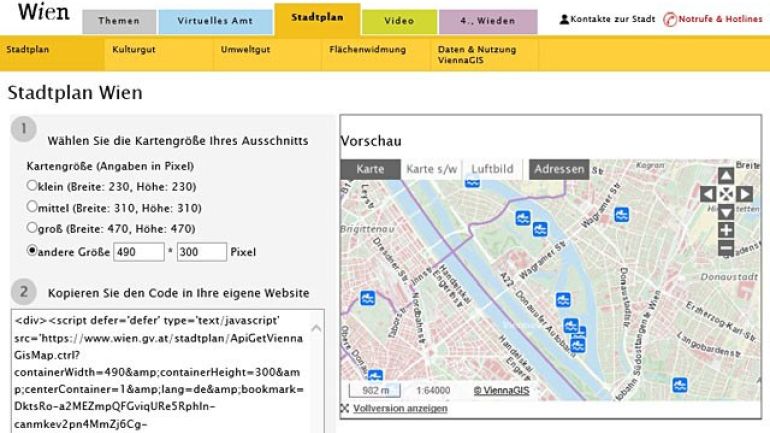Switch the map to the Karte view
The height and width of the screenshot is (433, 770).
click(x=370, y=169)
